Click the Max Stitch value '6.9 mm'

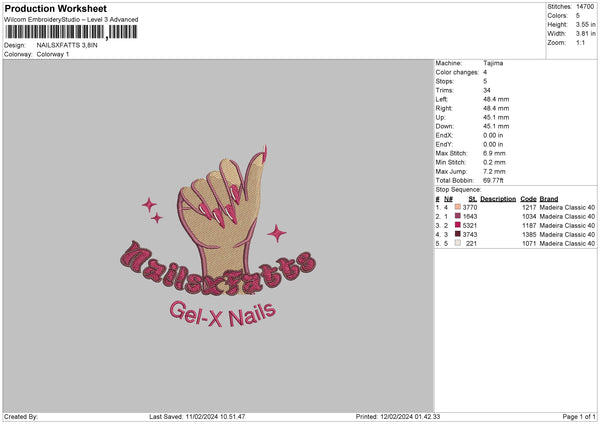pyautogui.click(x=494, y=153)
